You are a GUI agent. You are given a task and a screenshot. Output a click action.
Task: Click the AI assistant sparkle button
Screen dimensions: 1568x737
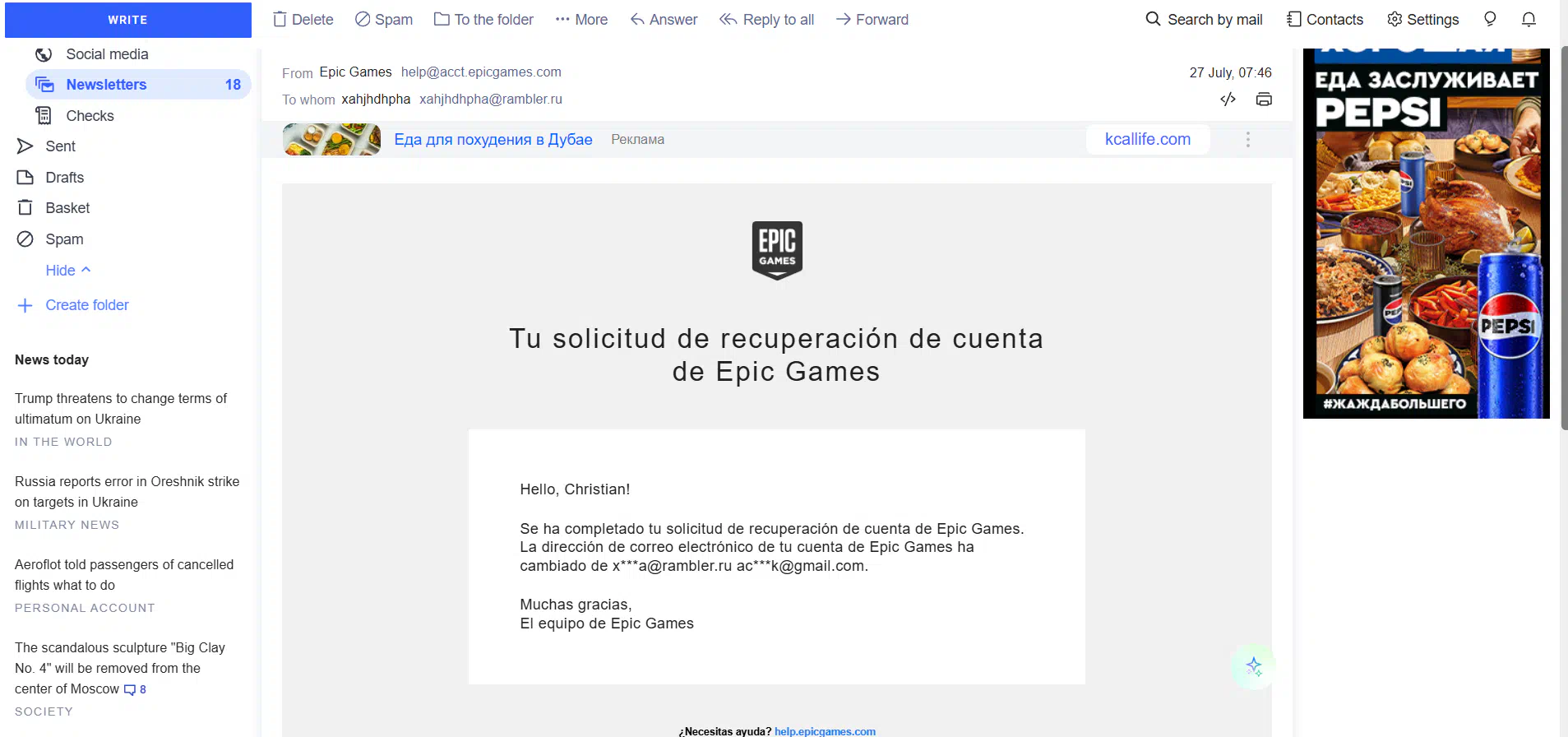click(x=1253, y=666)
